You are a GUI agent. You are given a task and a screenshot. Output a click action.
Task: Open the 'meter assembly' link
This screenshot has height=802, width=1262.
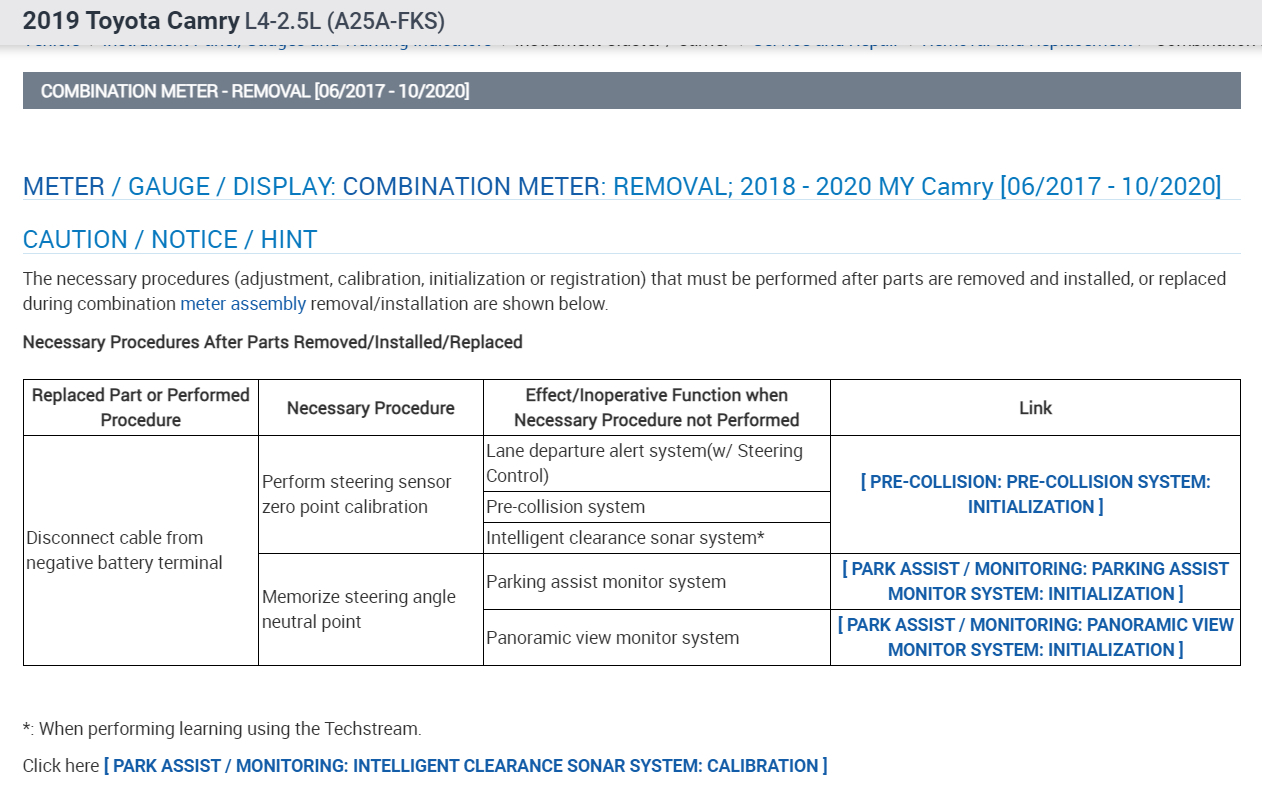243,304
